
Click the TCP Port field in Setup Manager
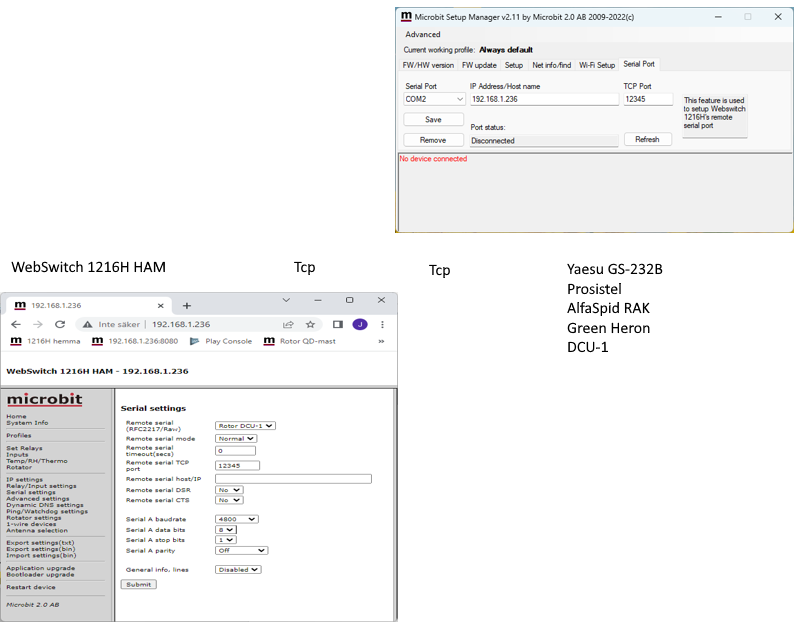pos(648,99)
